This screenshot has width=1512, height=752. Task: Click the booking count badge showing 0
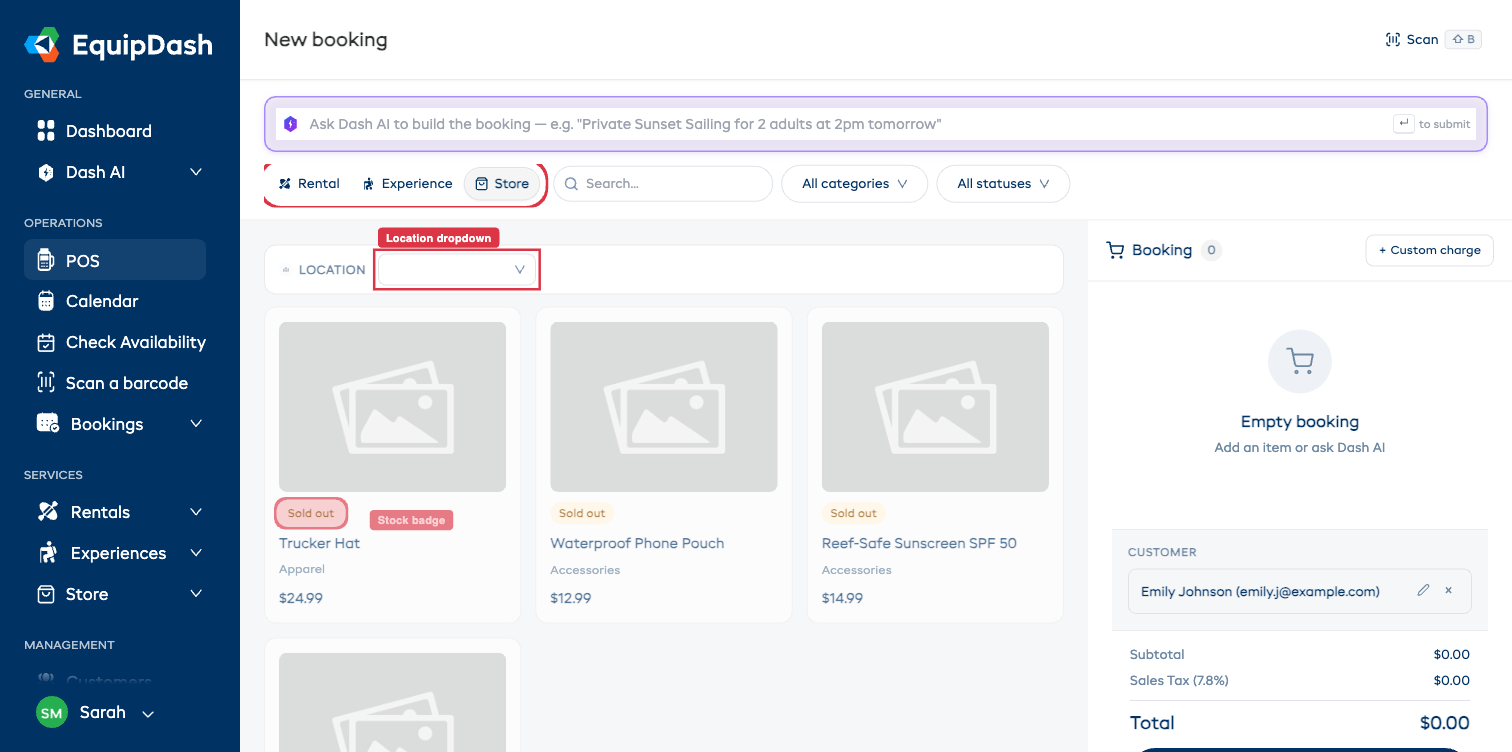click(x=1211, y=250)
